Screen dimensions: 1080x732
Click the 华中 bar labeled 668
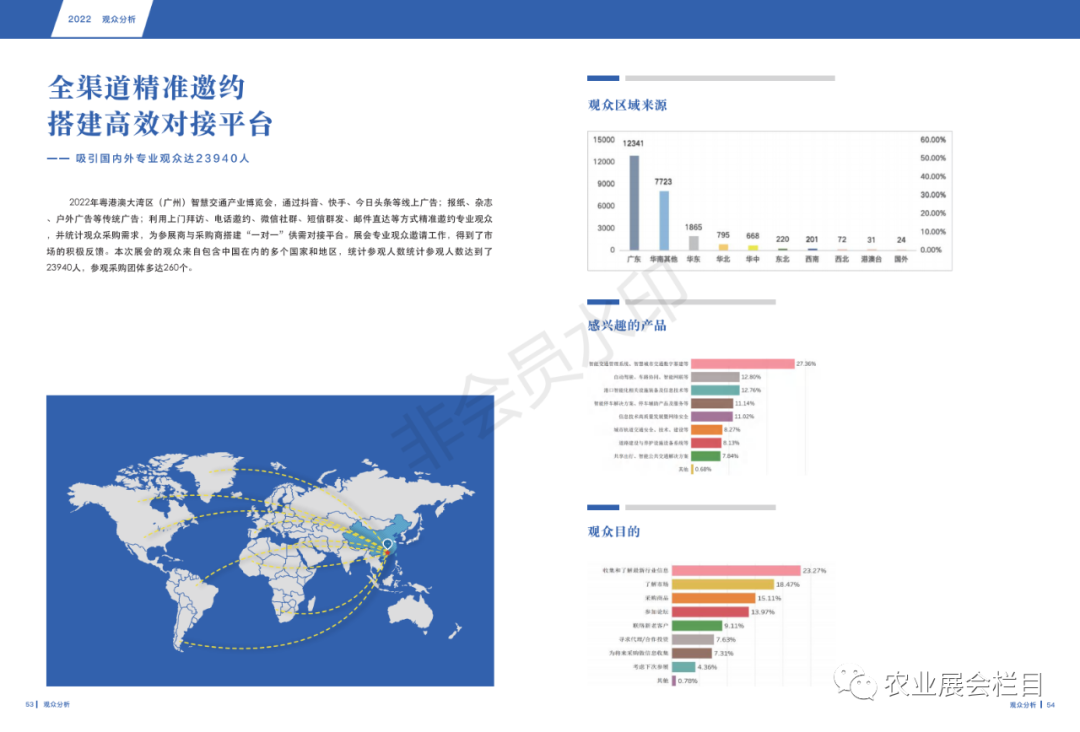(753, 247)
